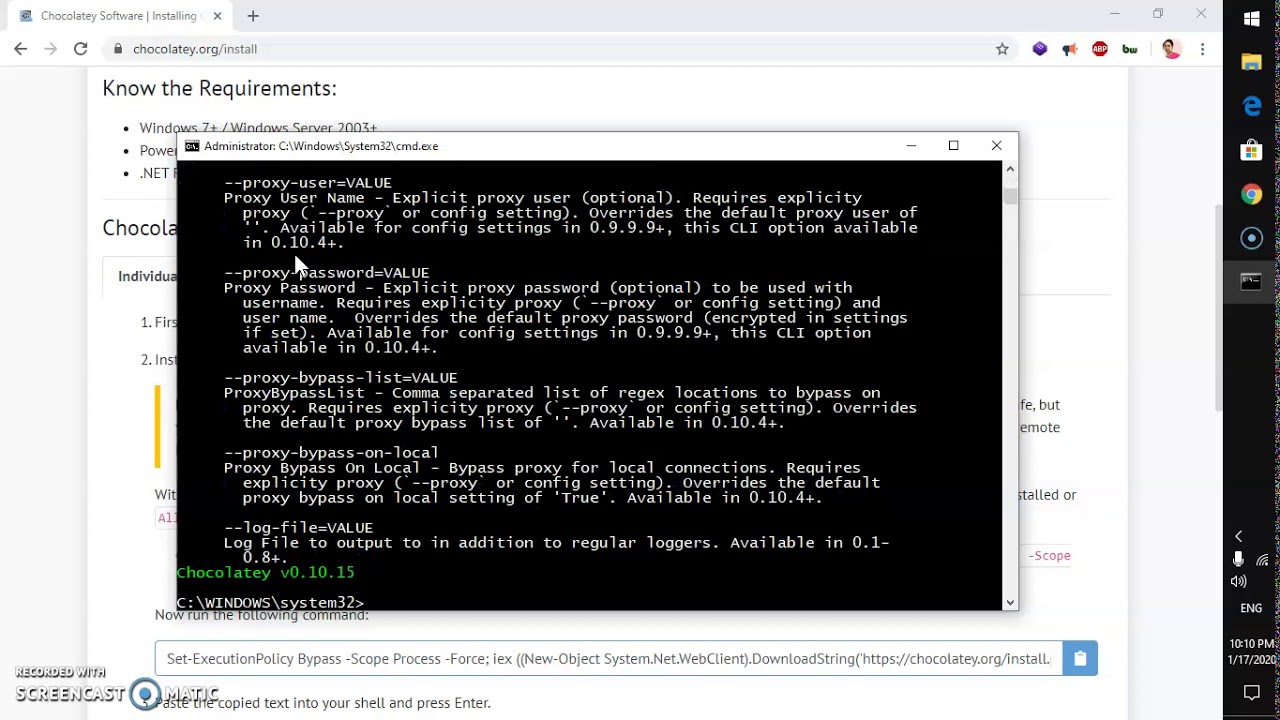Close the Administrator cmd.exe window
The height and width of the screenshot is (720, 1280).
point(997,146)
